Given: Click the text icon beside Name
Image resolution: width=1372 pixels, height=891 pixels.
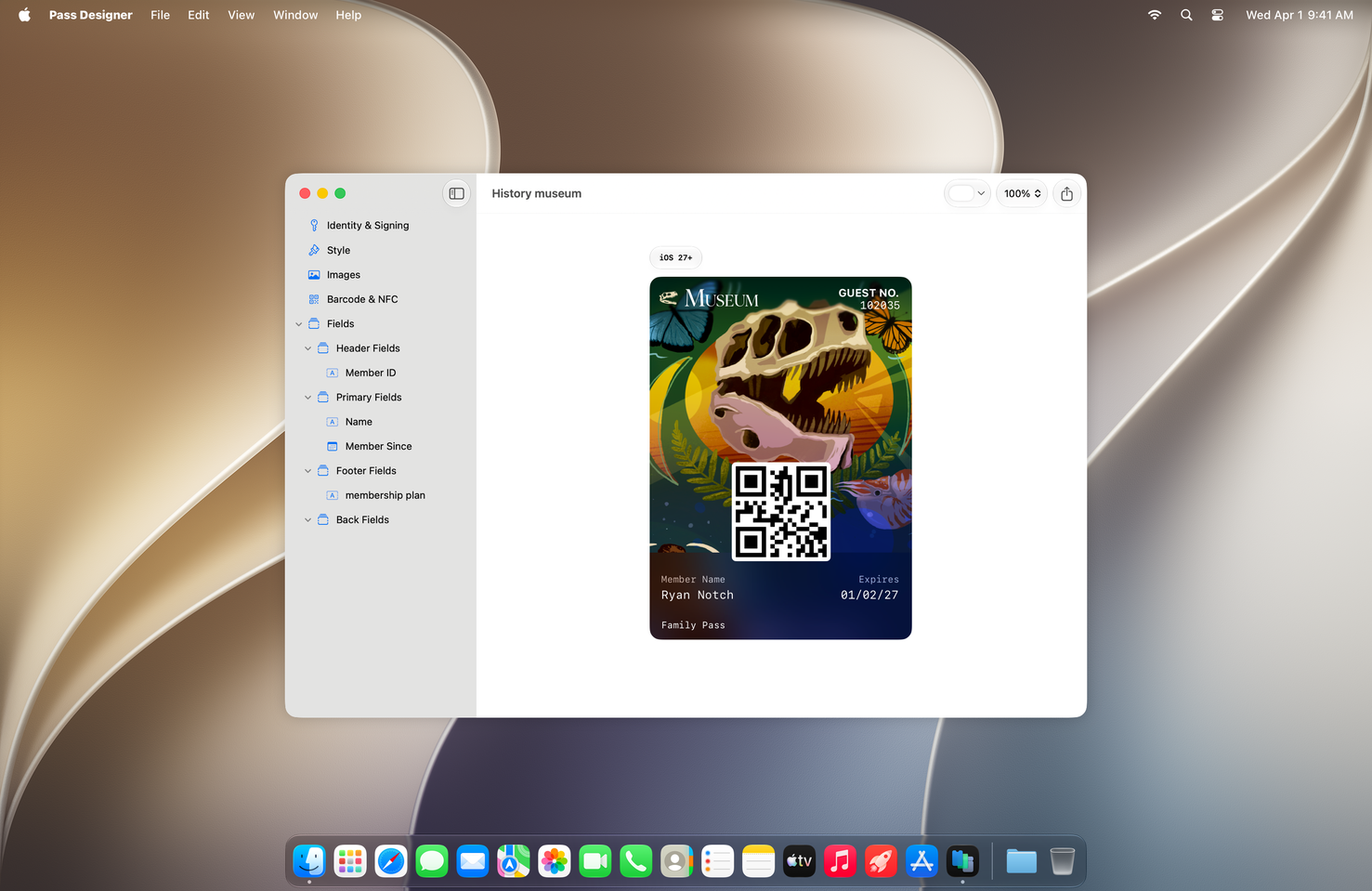Looking at the screenshot, I should 333,422.
